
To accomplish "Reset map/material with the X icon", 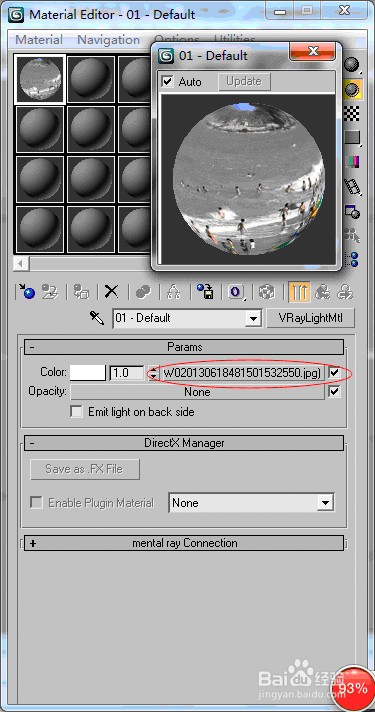I will coord(111,291).
